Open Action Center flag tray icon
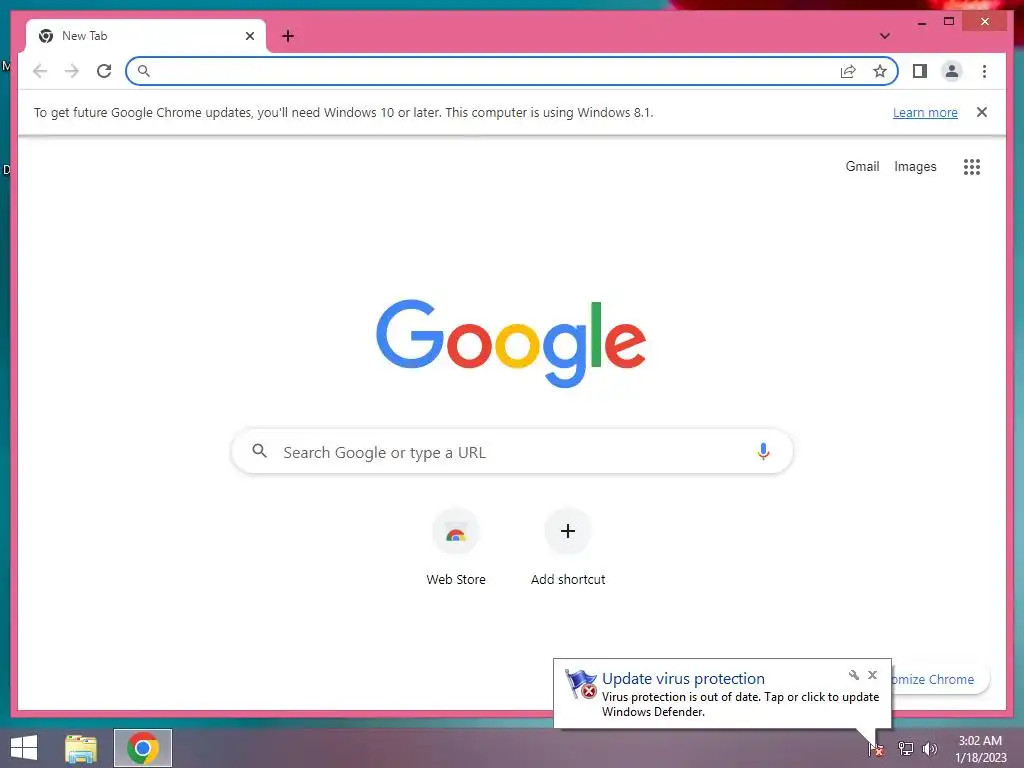This screenshot has height=768, width=1024. tap(876, 749)
